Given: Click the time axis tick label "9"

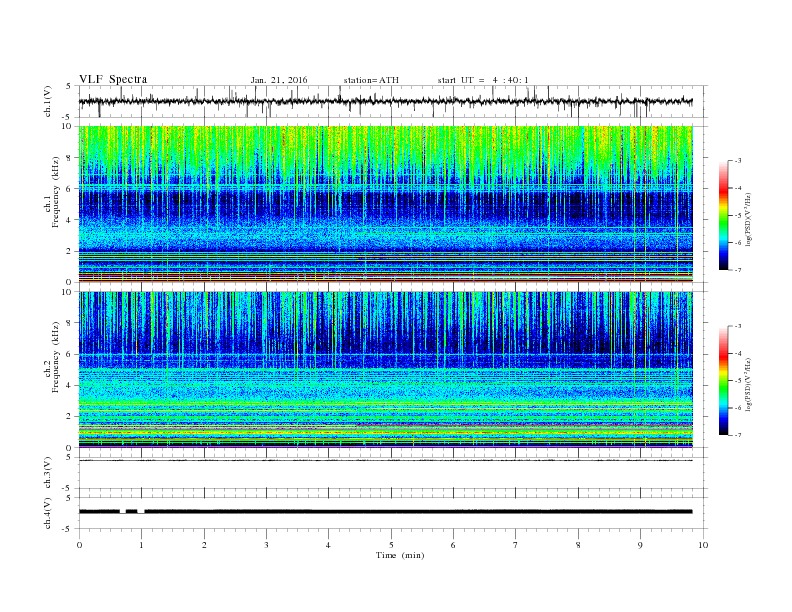Looking at the screenshot, I should 640,545.
